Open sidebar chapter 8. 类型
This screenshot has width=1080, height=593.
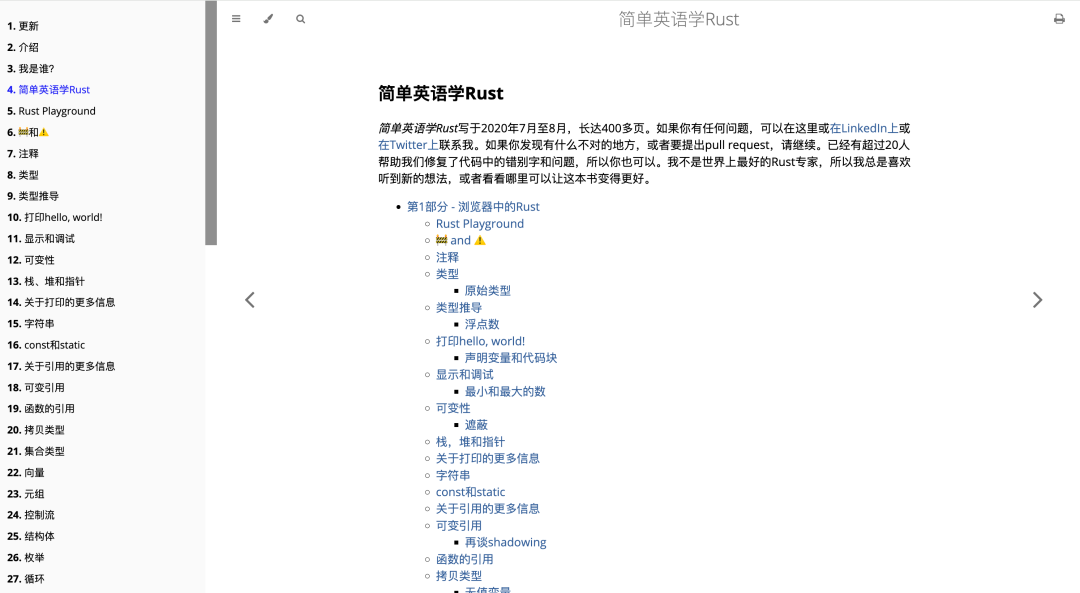pos(23,175)
